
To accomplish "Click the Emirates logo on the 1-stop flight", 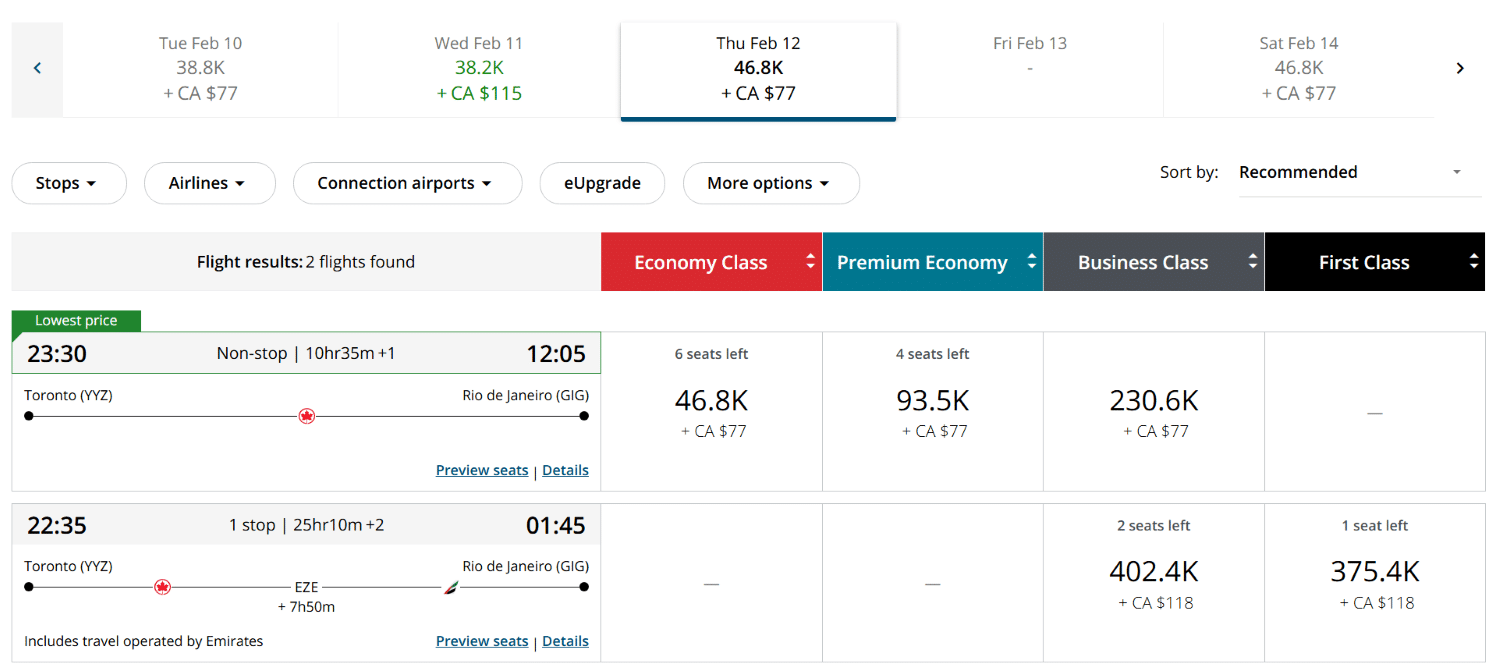I will pyautogui.click(x=453, y=586).
